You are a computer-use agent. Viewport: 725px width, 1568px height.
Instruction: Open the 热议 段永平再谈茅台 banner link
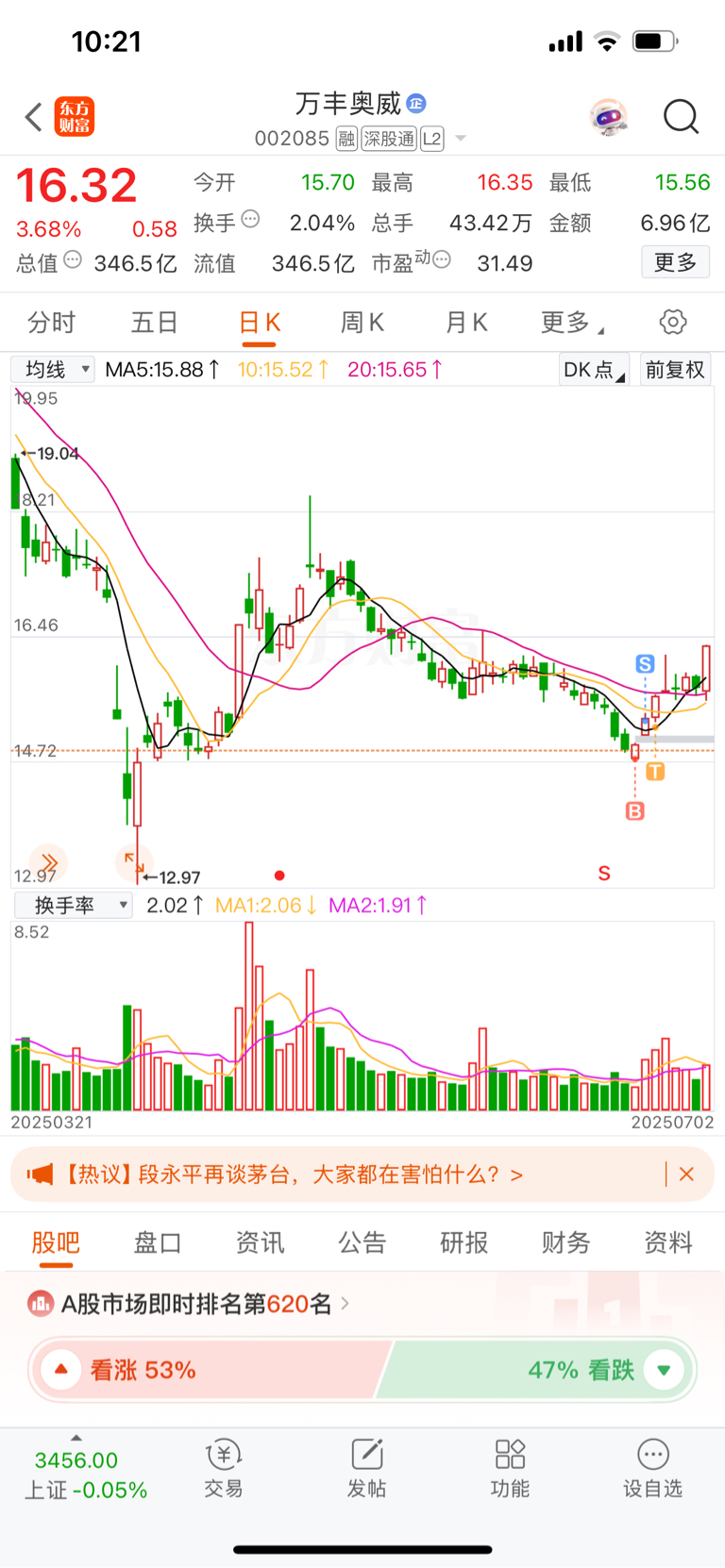293,1175
